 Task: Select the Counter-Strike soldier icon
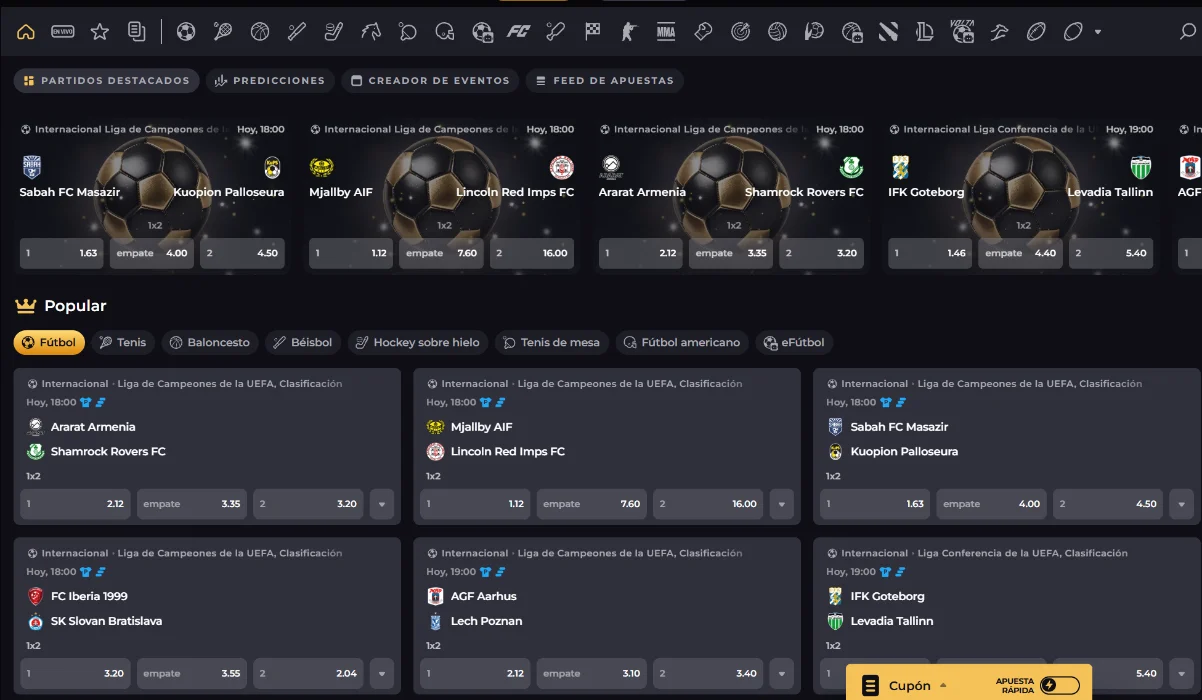click(629, 32)
